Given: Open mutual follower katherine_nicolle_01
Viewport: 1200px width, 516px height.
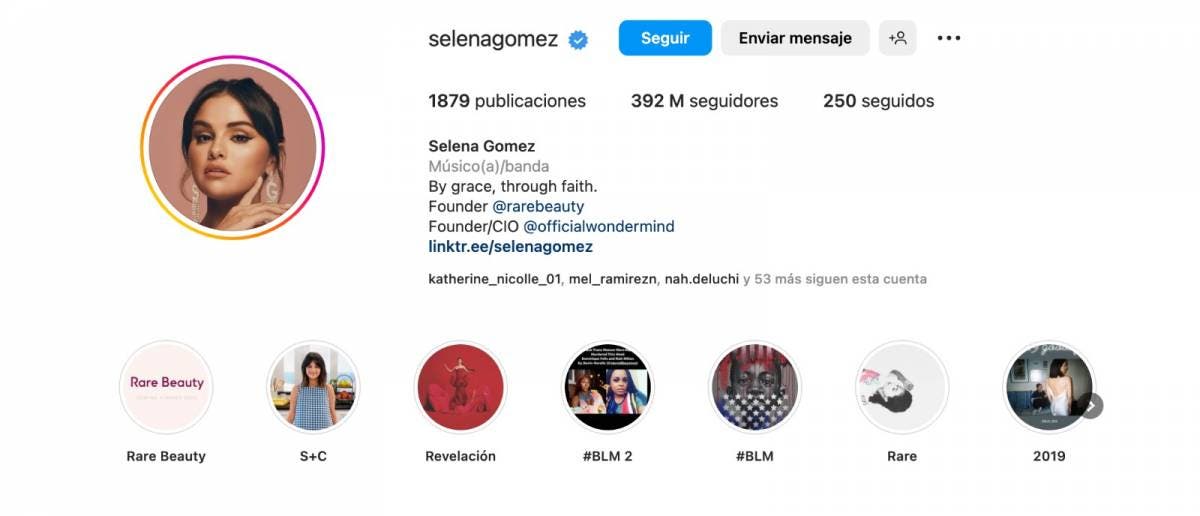Looking at the screenshot, I should pyautogui.click(x=494, y=279).
